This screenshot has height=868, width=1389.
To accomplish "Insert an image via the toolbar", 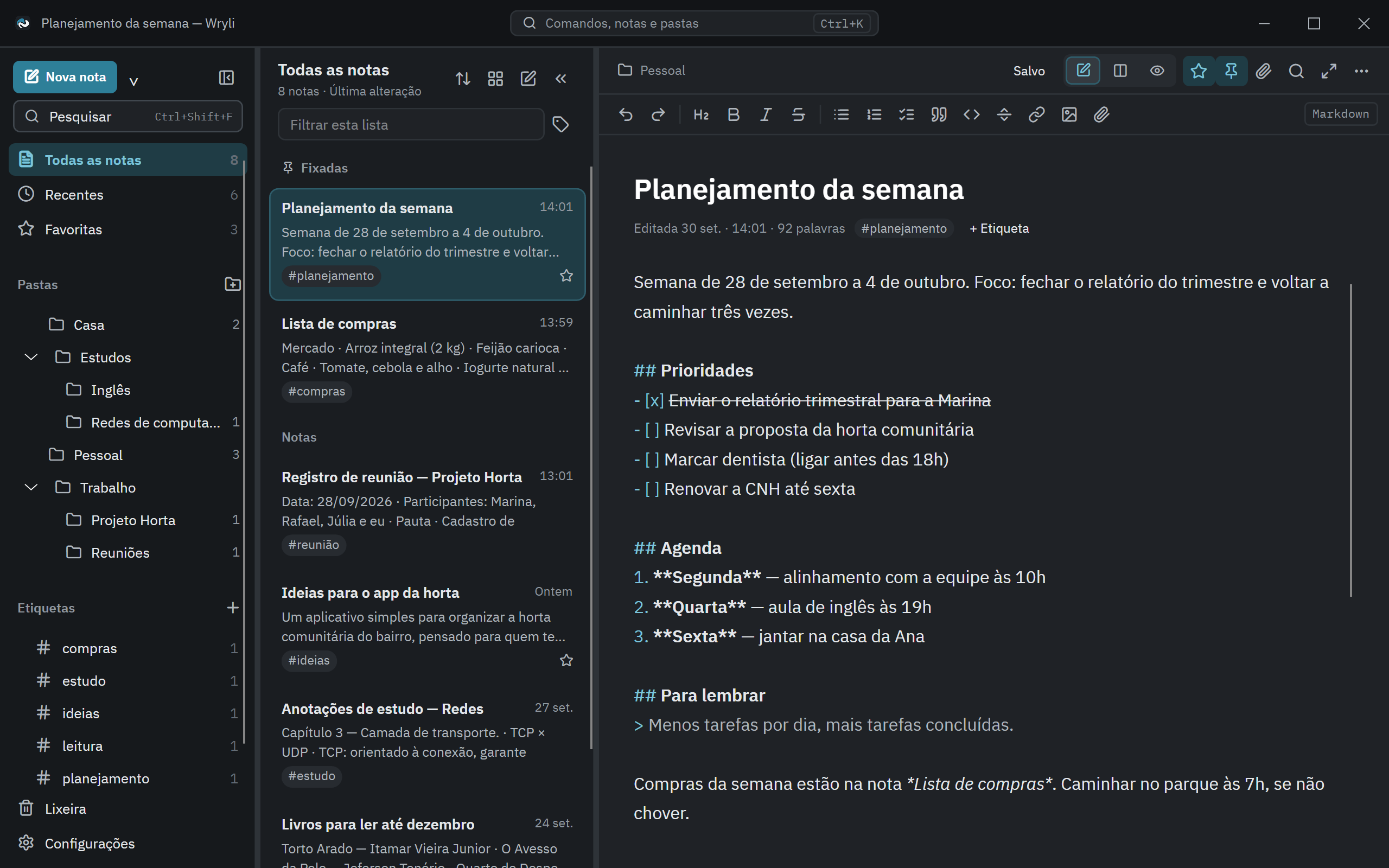I will click(1069, 115).
